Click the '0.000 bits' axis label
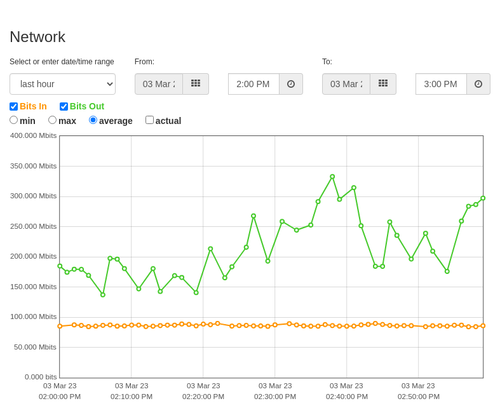This screenshot has width=500, height=403. pos(41,377)
